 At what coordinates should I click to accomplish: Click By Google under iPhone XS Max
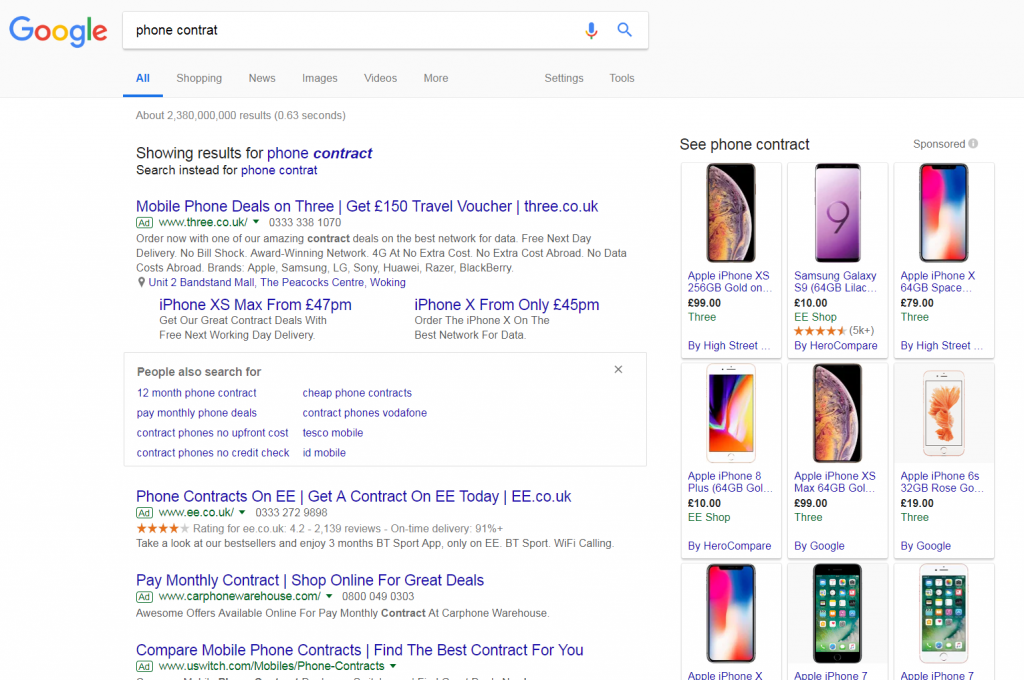[x=819, y=546]
